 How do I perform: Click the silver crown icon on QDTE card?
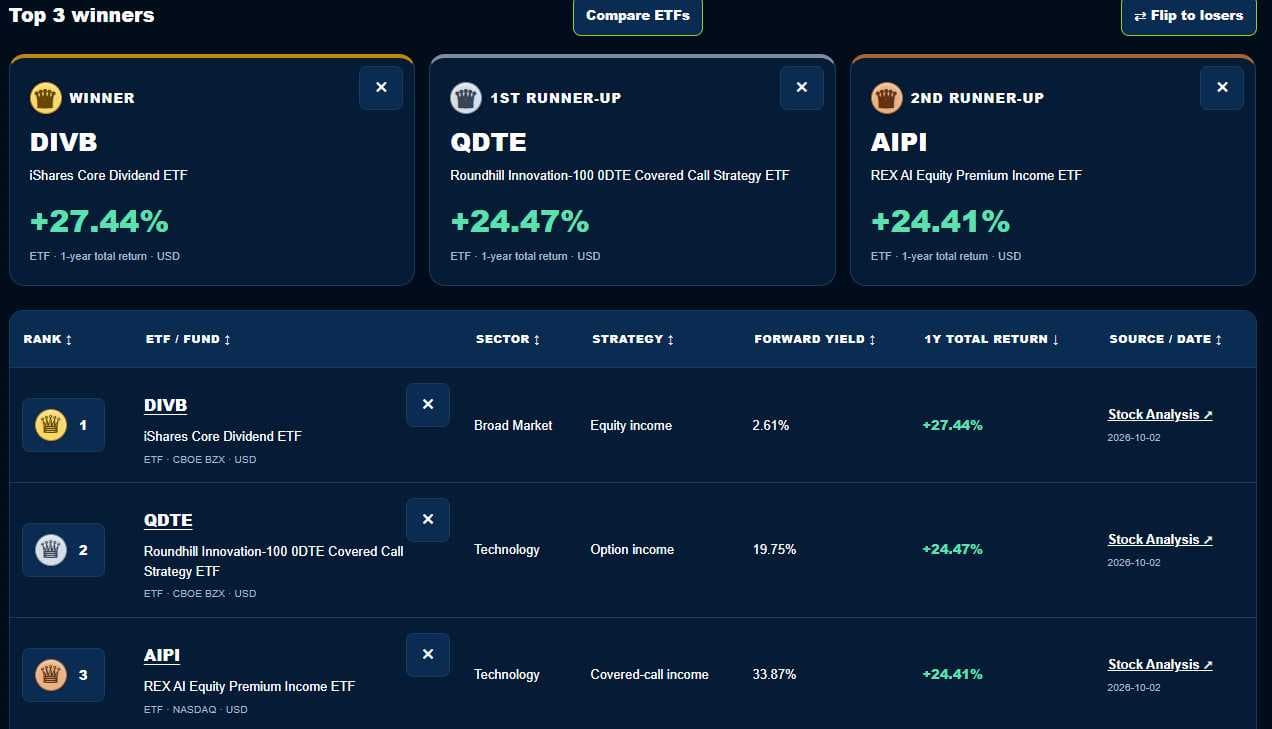tap(465, 98)
